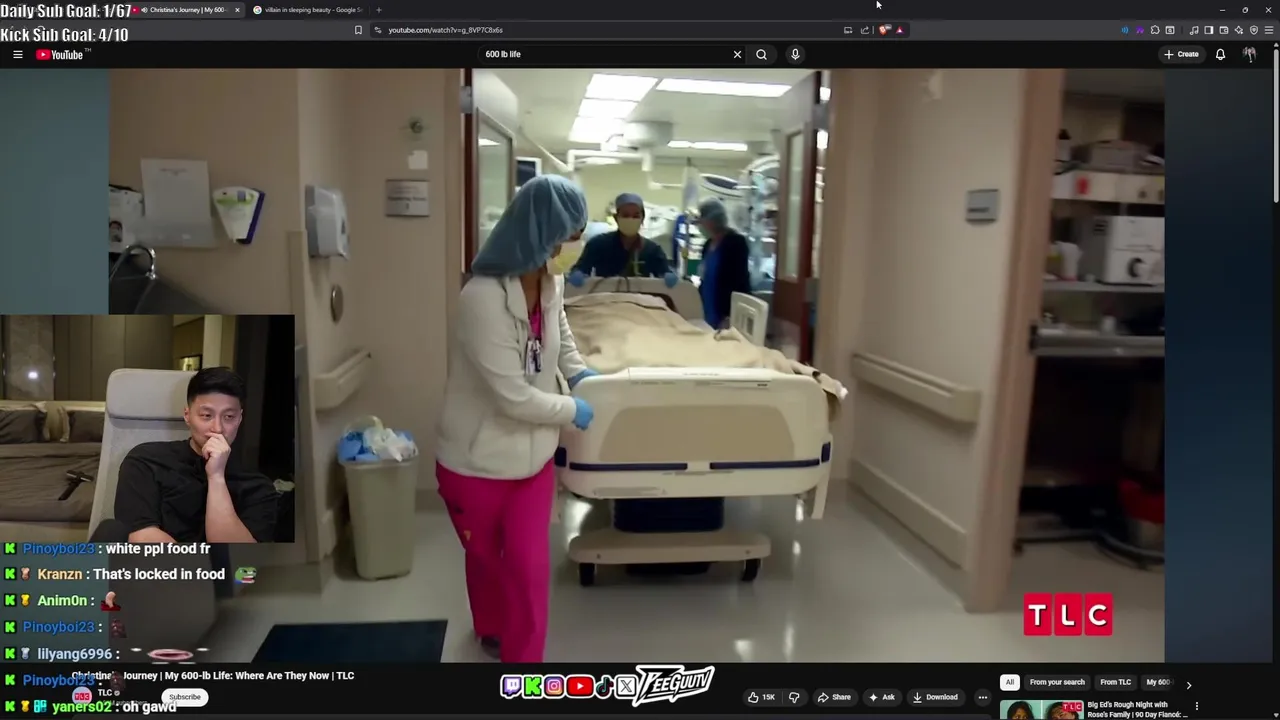Viewport: 1280px width, 720px height.
Task: Open the browser main menu
Action: pos(1269,30)
